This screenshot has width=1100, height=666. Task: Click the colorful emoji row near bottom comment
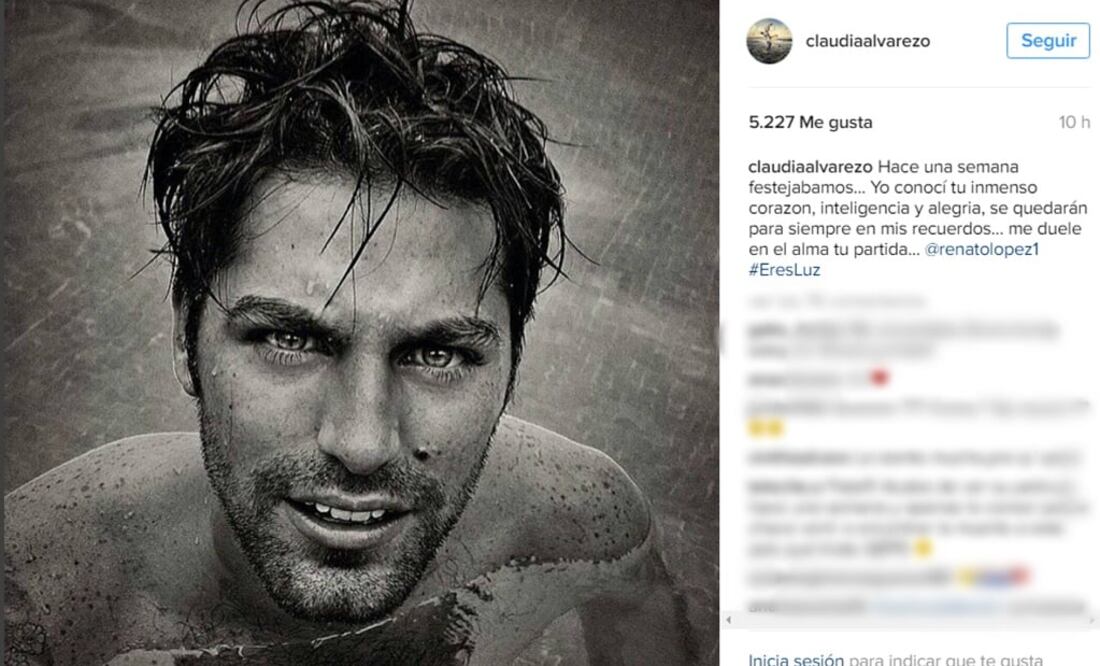[x=994, y=577]
